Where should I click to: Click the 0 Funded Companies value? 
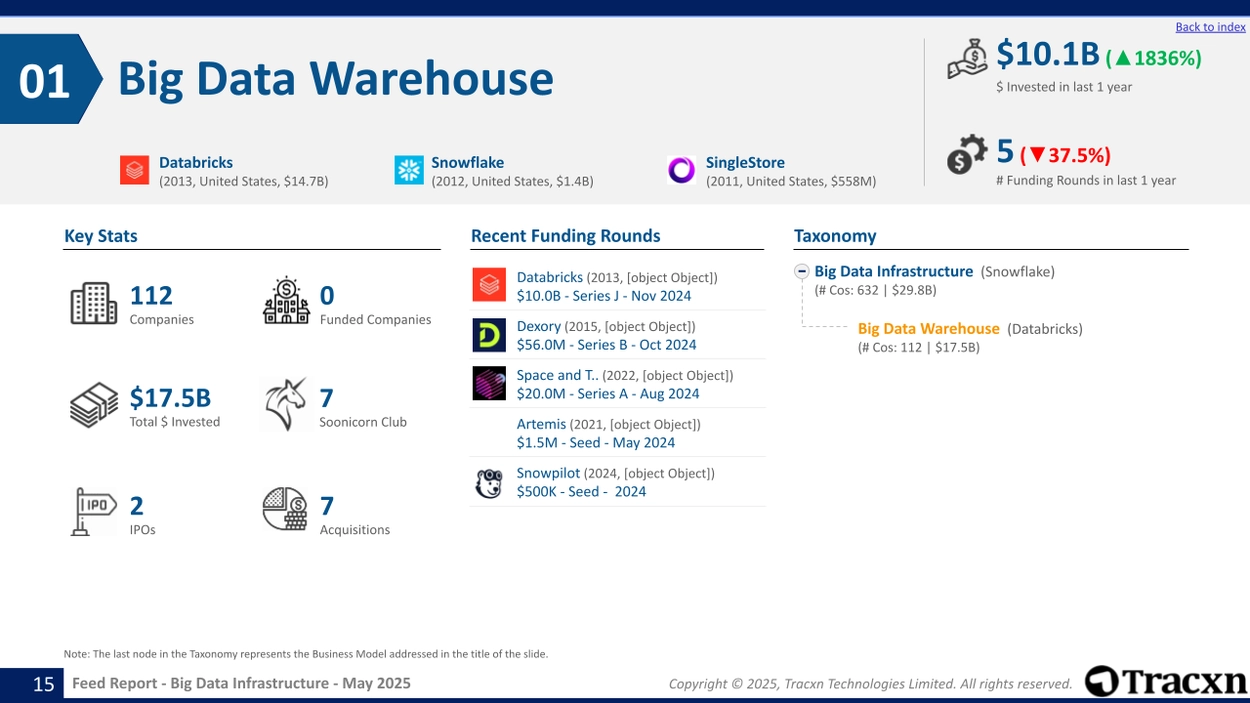tap(327, 295)
